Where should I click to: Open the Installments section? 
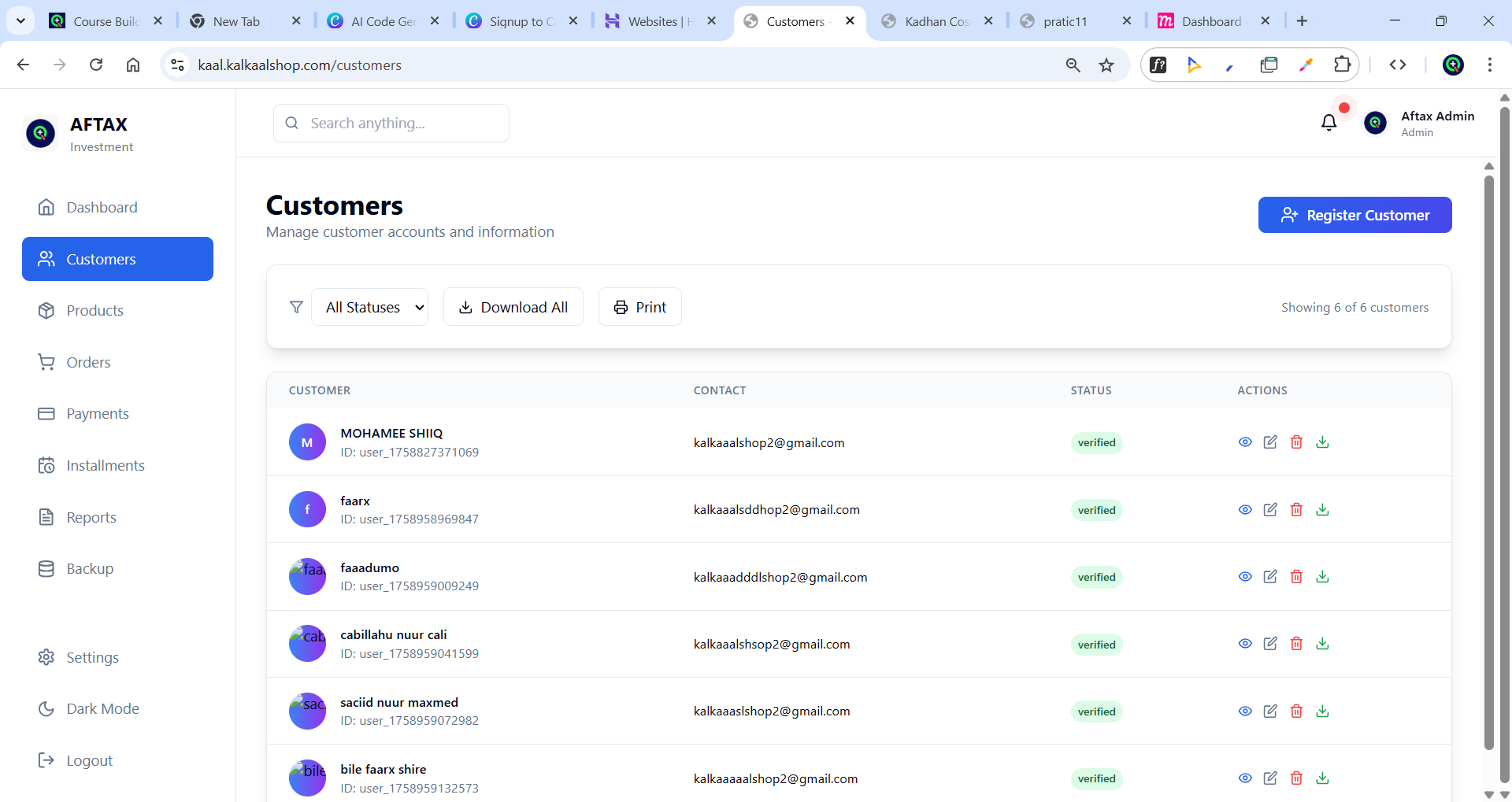[106, 465]
